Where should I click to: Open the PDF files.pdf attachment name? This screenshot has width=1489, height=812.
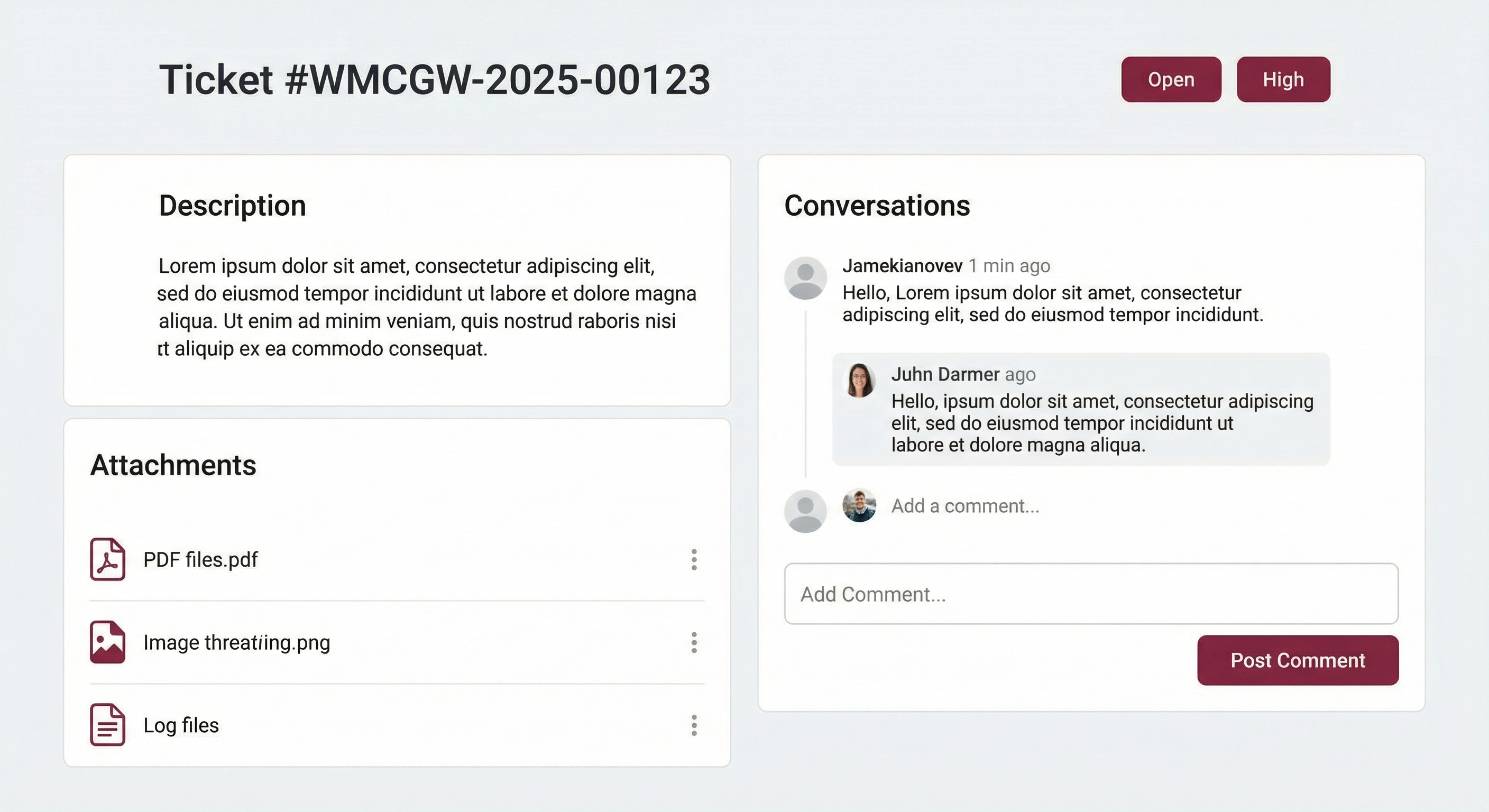[200, 559]
